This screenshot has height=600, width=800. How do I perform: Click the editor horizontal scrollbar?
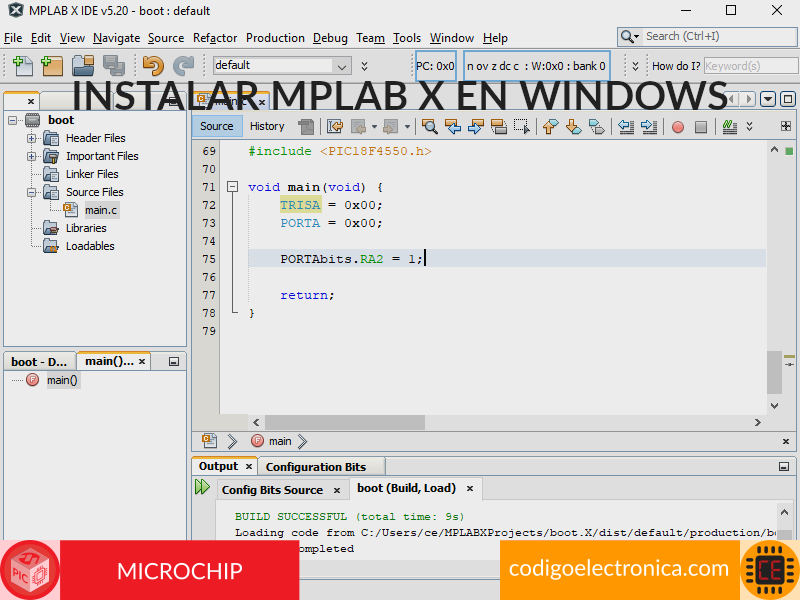500,423
